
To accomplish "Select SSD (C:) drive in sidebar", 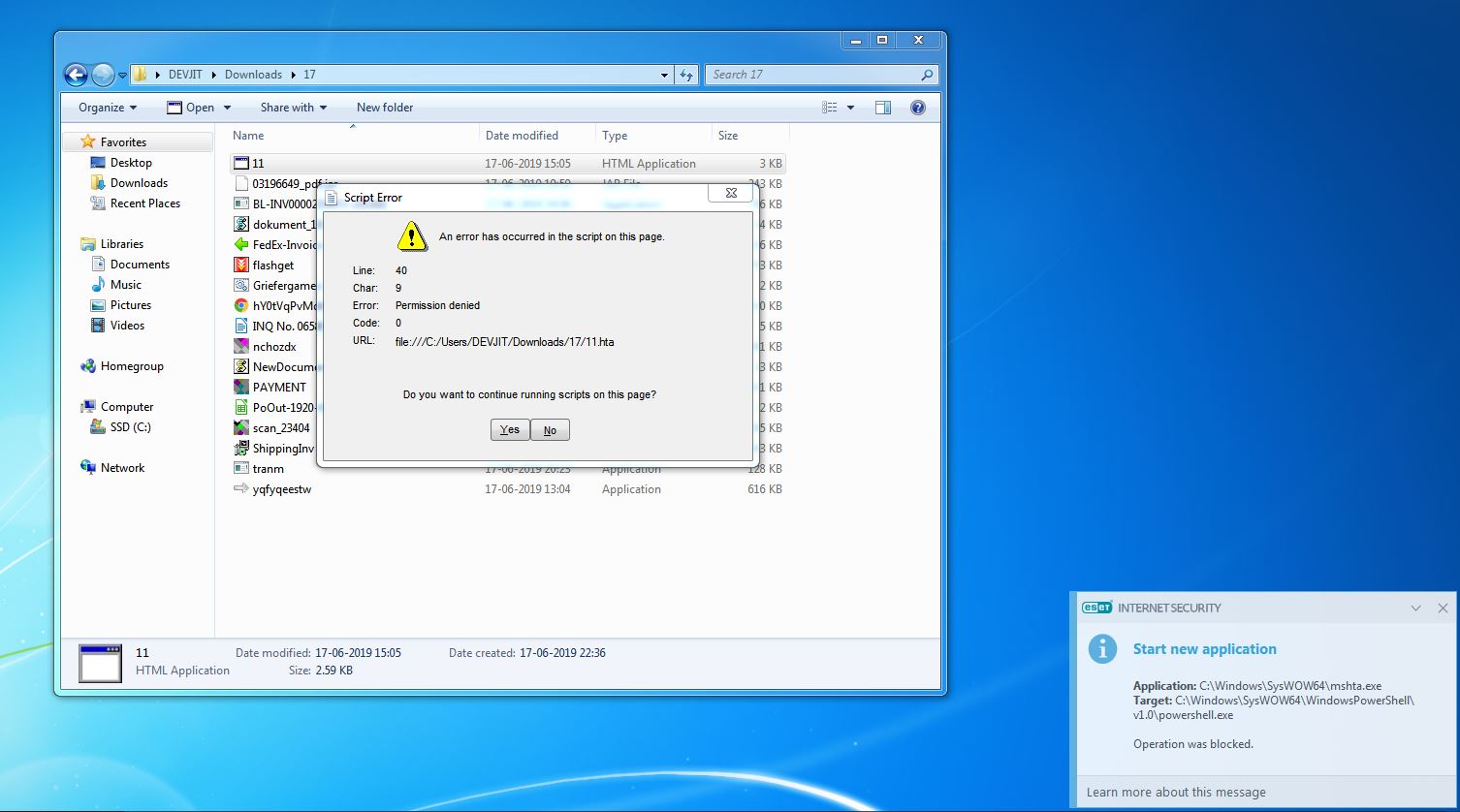I will (x=130, y=427).
